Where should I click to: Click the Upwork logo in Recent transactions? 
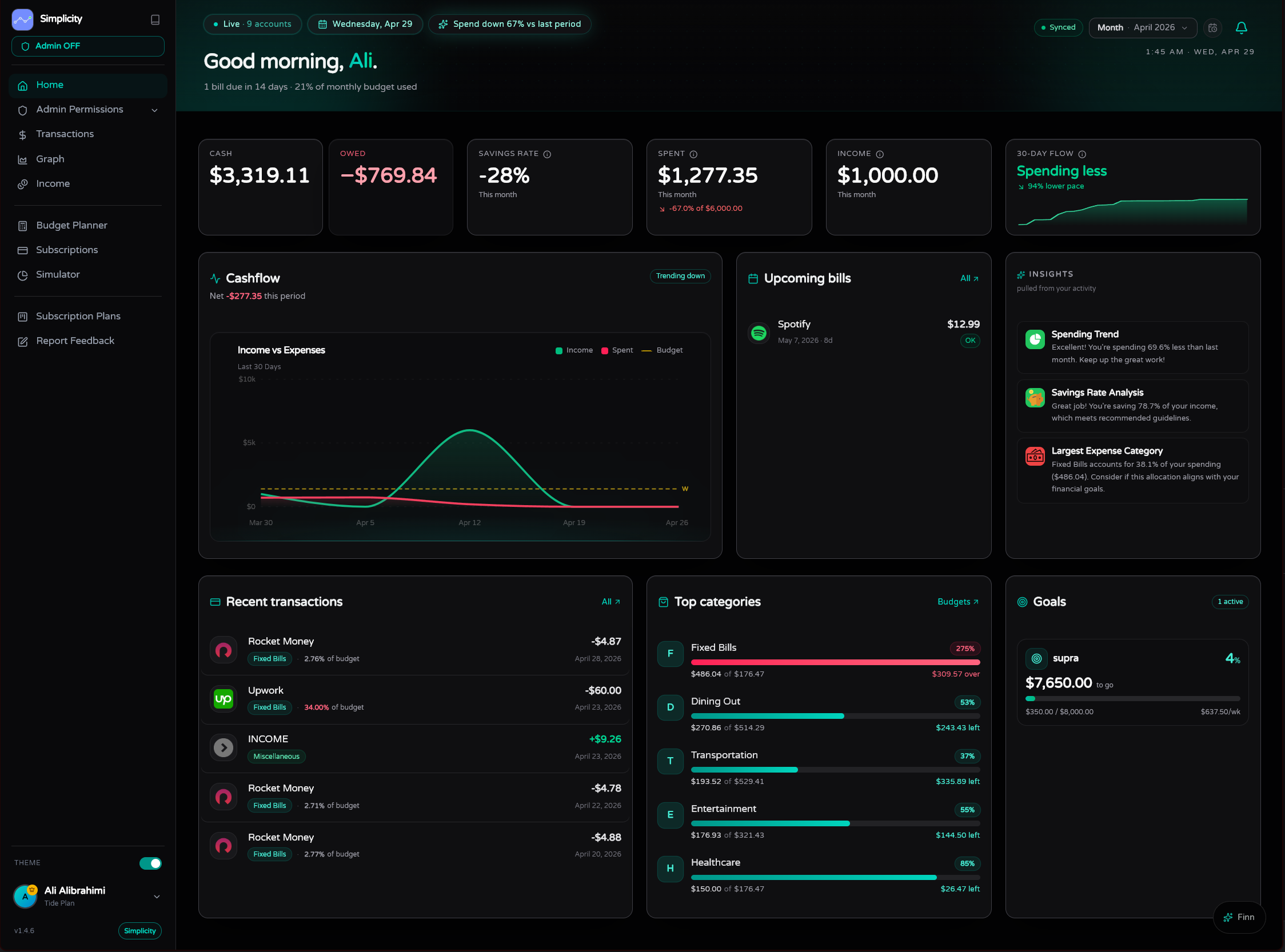coord(223,699)
